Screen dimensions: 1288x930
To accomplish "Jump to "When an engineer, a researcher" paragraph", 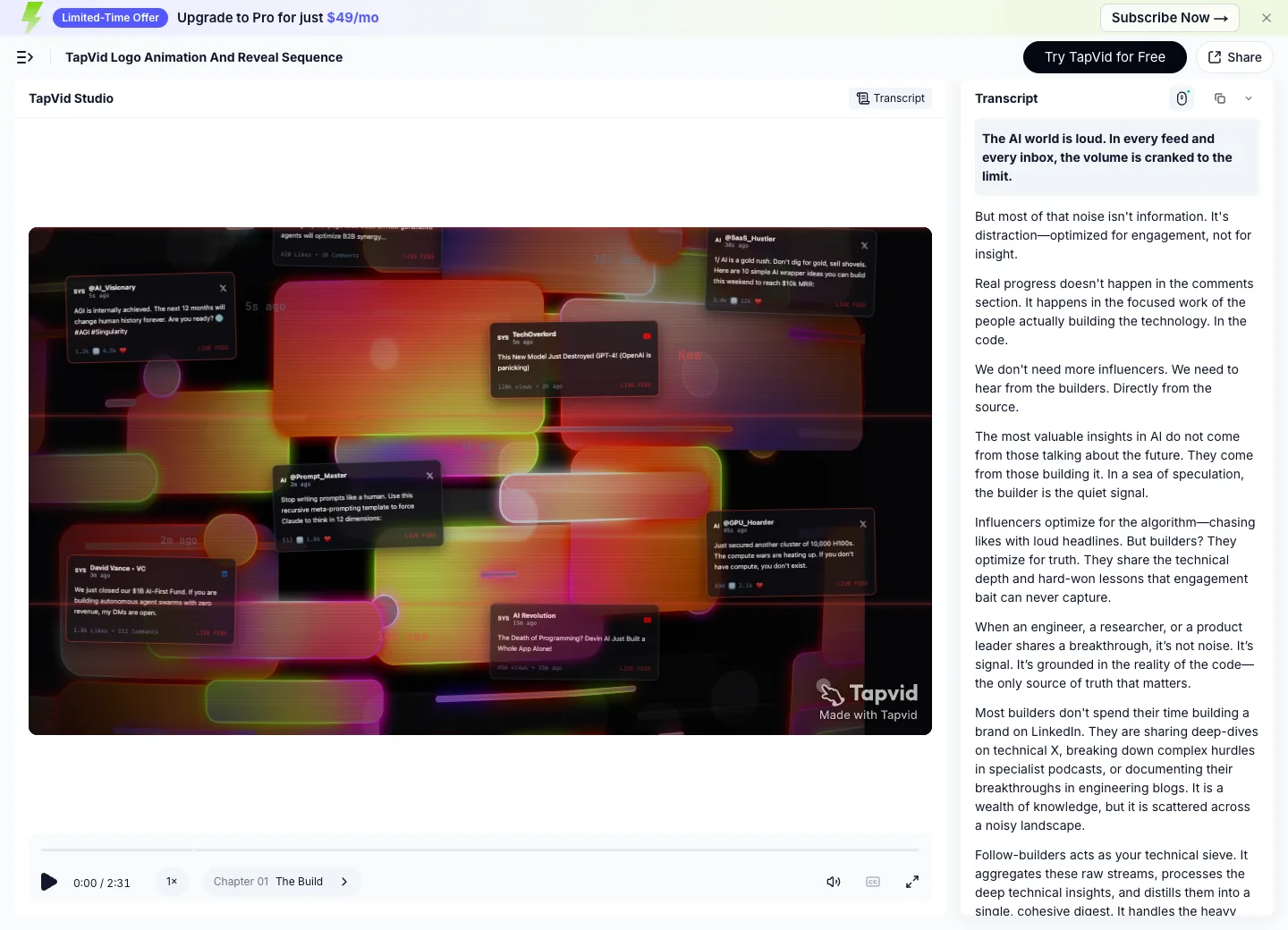I will click(x=1116, y=655).
